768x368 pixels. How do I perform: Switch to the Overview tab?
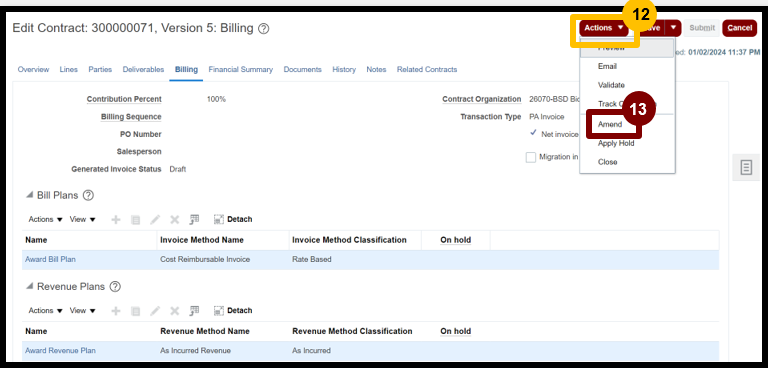(x=33, y=70)
